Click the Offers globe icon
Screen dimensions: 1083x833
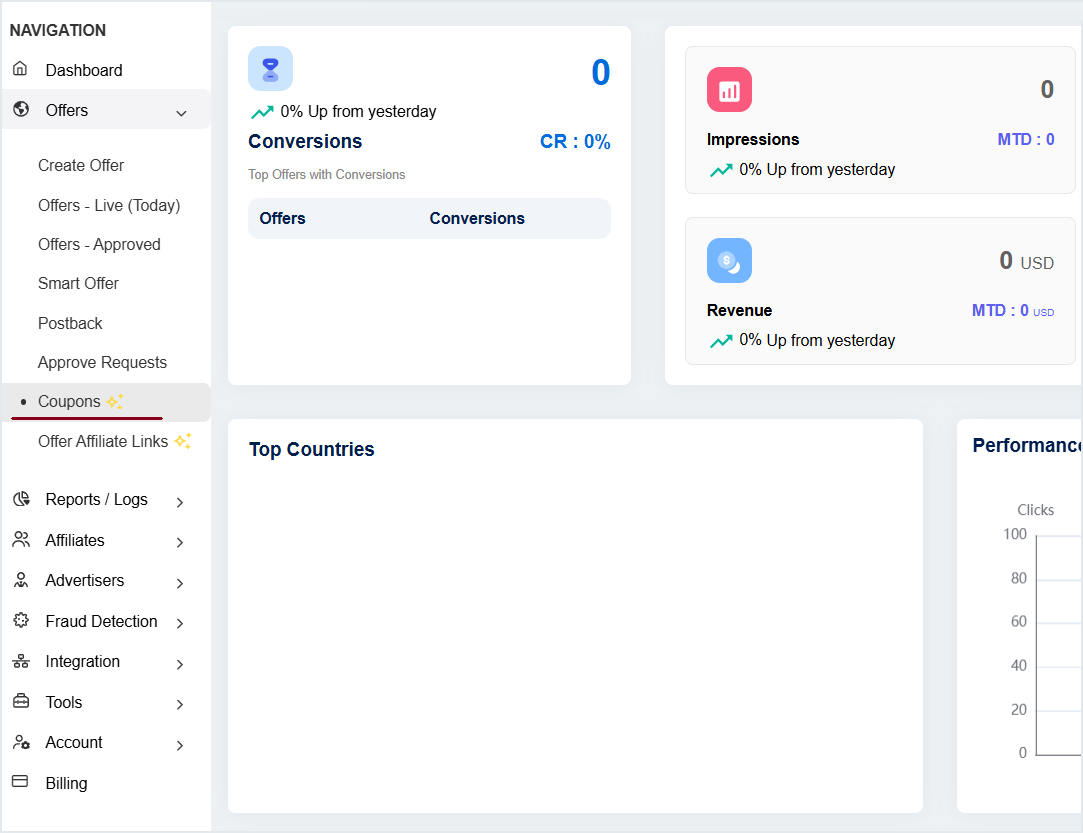20,110
